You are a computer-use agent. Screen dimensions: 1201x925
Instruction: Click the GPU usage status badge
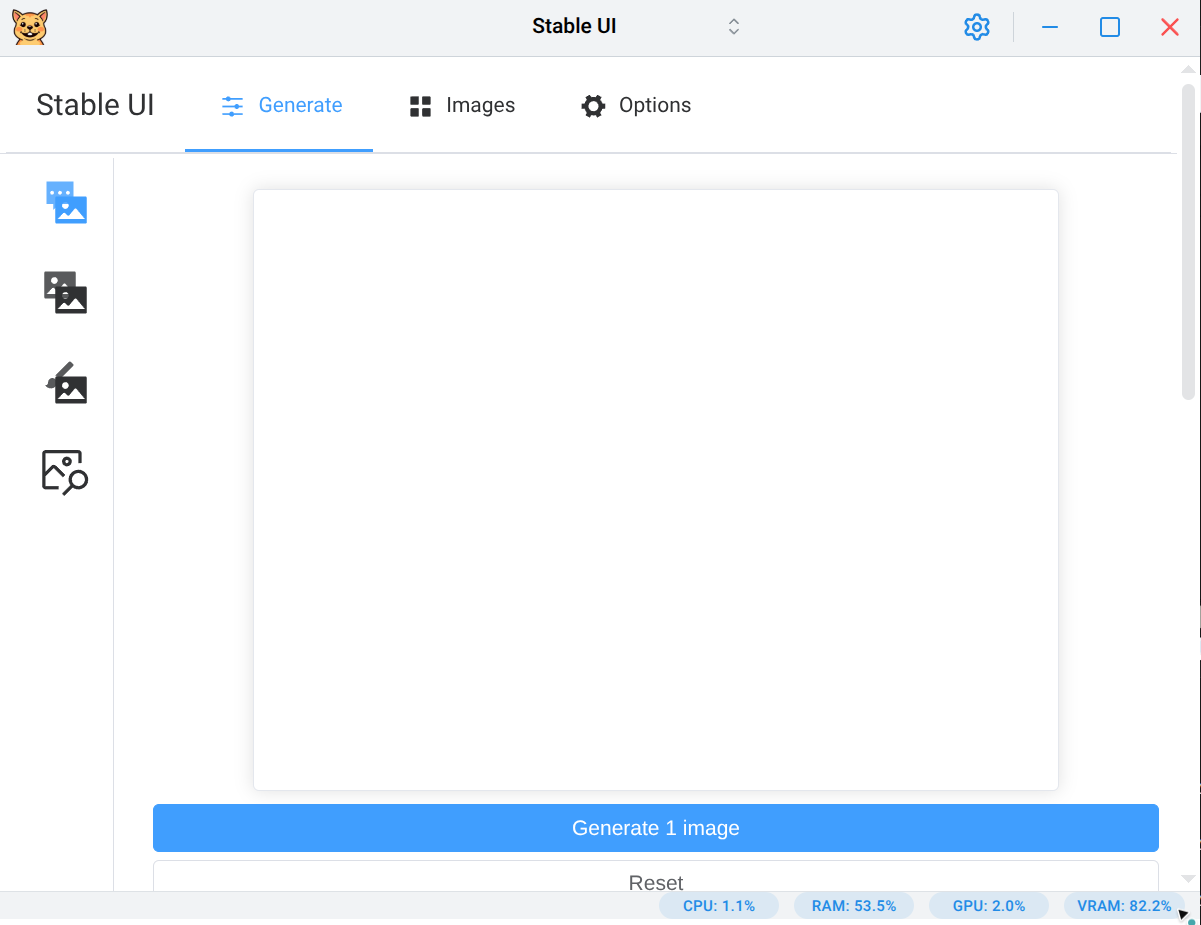[988, 906]
